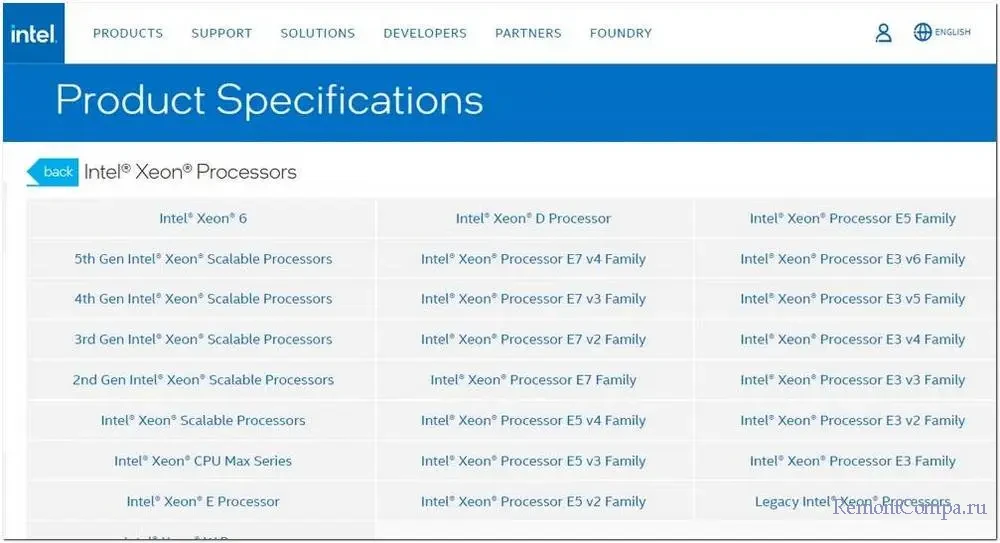Select English language option
The image size is (1000, 543).
[953, 32]
